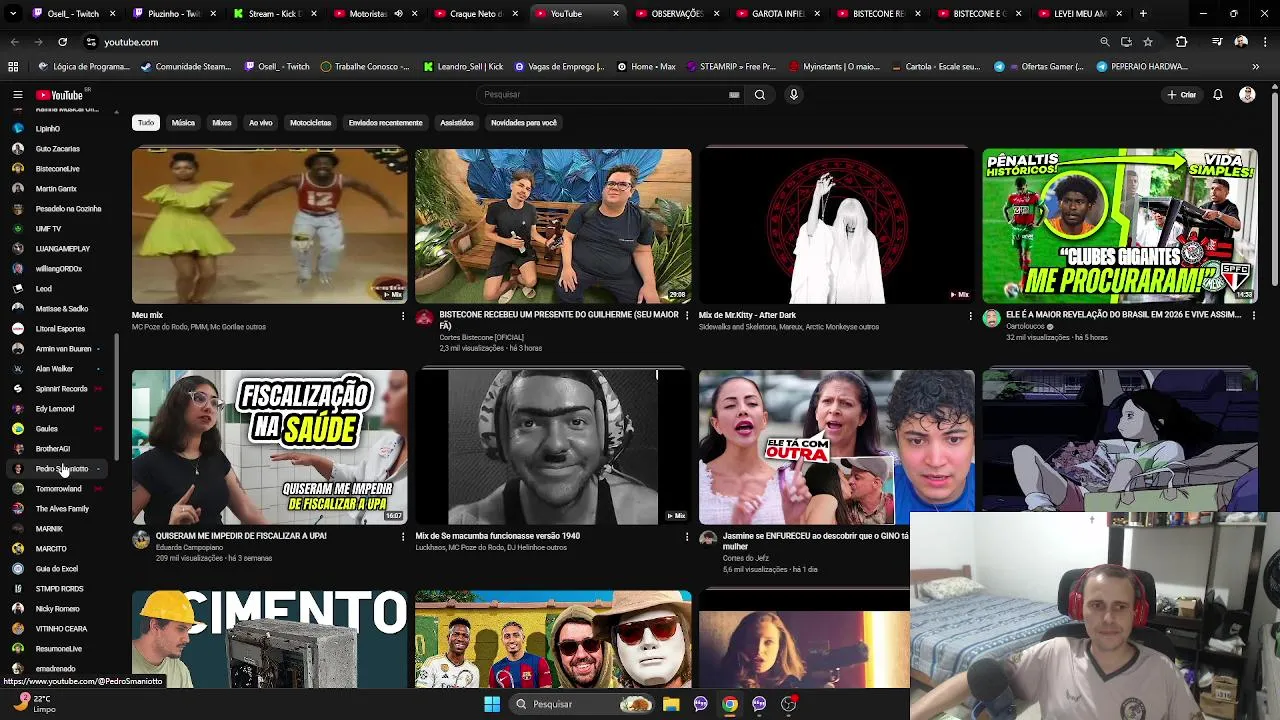
Task: Open Chrome apps grid in bookmarks bar
Action: click(x=13, y=67)
